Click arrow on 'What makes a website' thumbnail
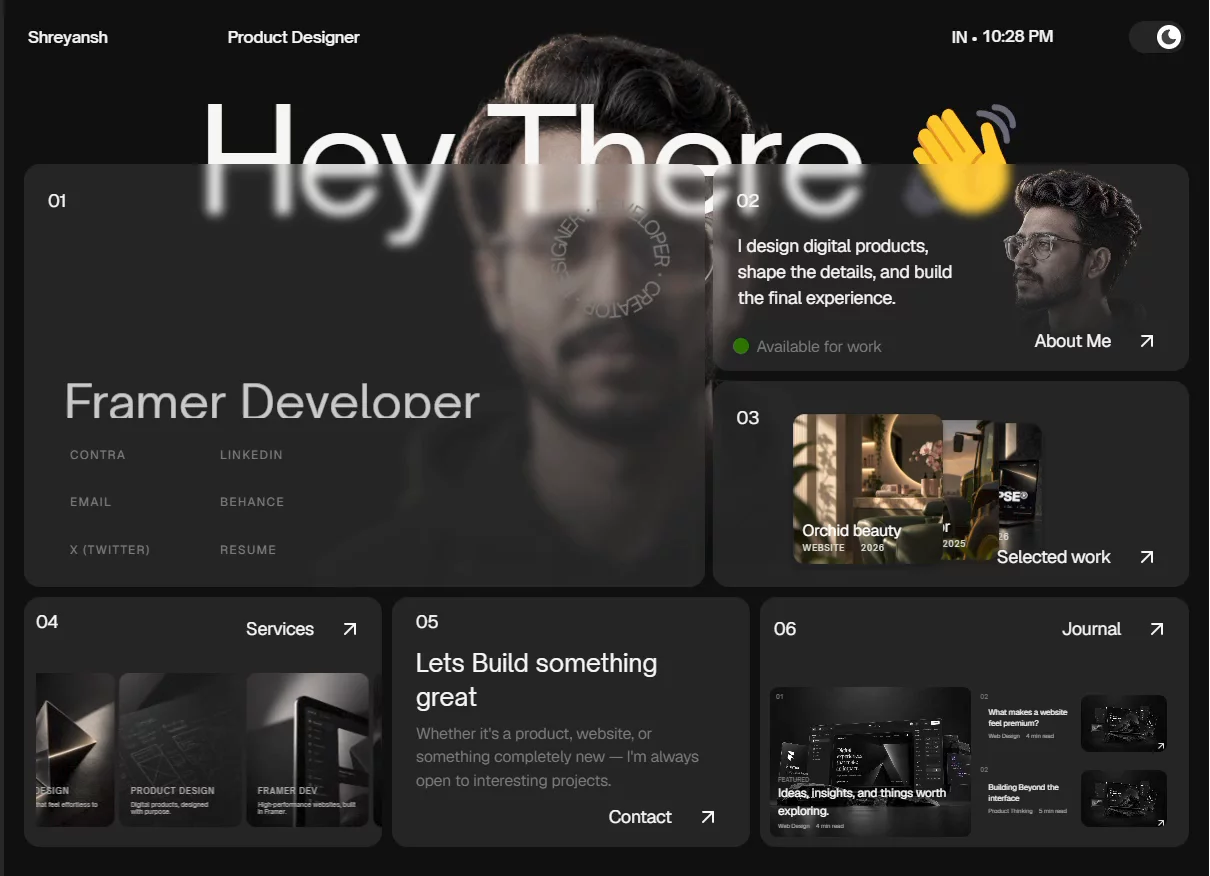This screenshot has width=1210, height=876. pos(1160,746)
